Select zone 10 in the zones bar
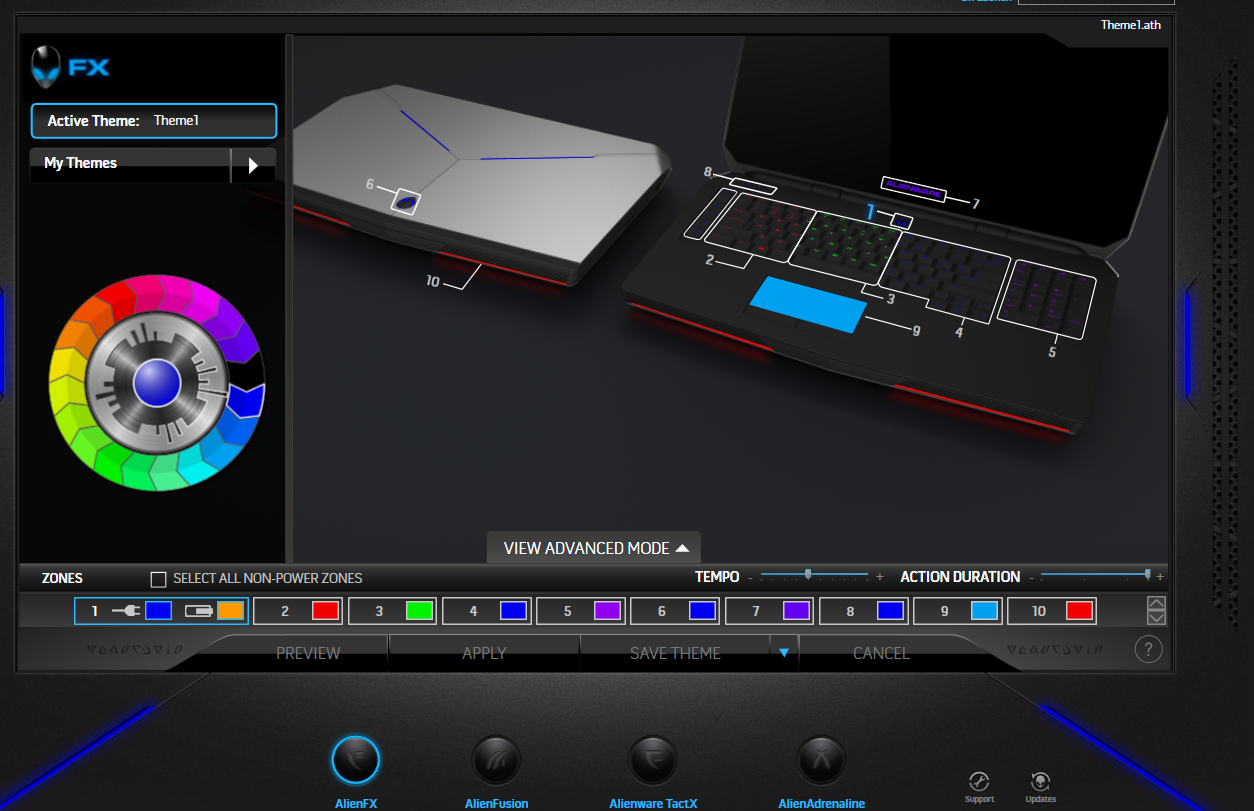 coord(1052,611)
